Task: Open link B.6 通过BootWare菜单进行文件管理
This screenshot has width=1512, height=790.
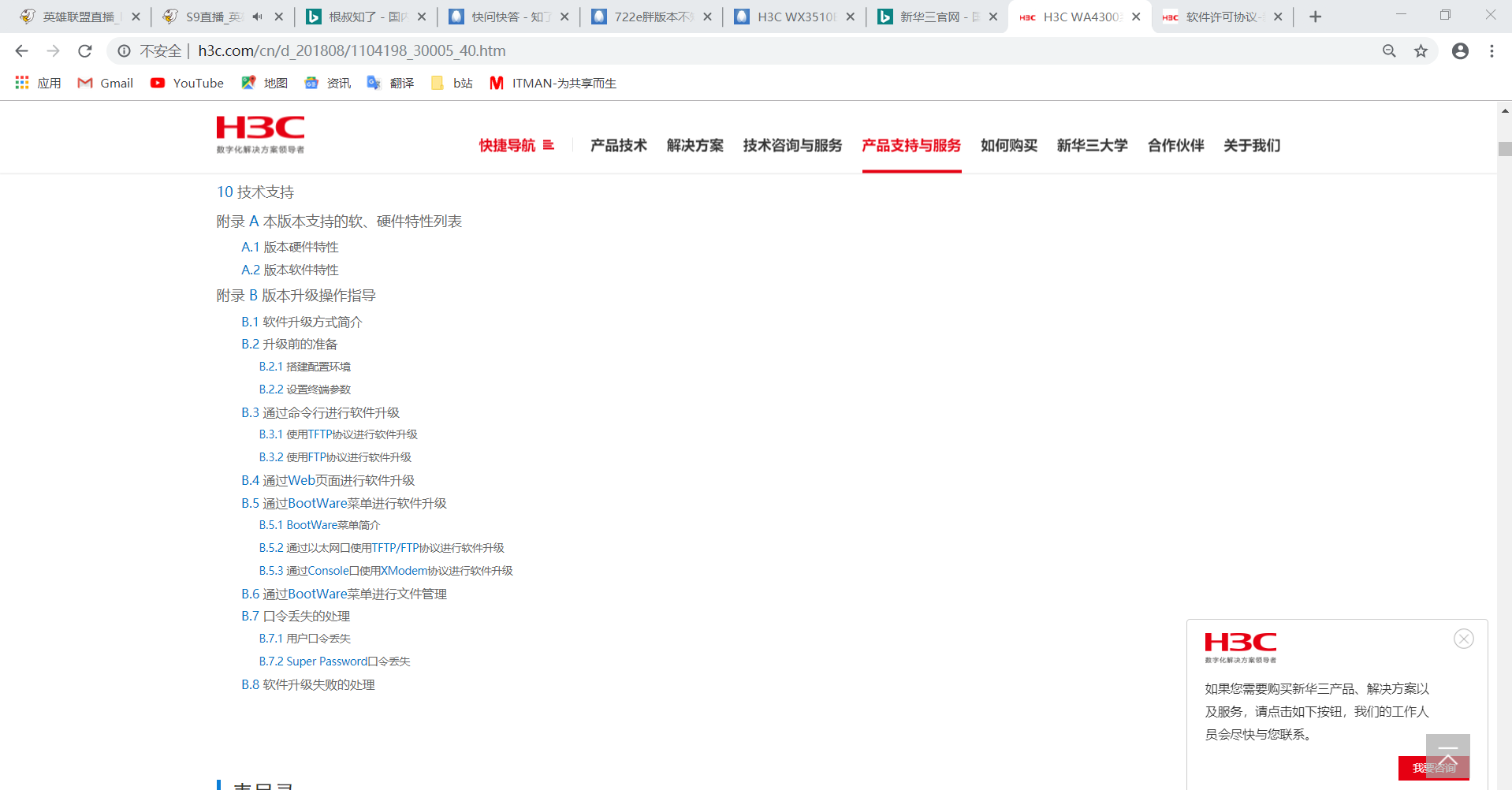Action: 344,594
